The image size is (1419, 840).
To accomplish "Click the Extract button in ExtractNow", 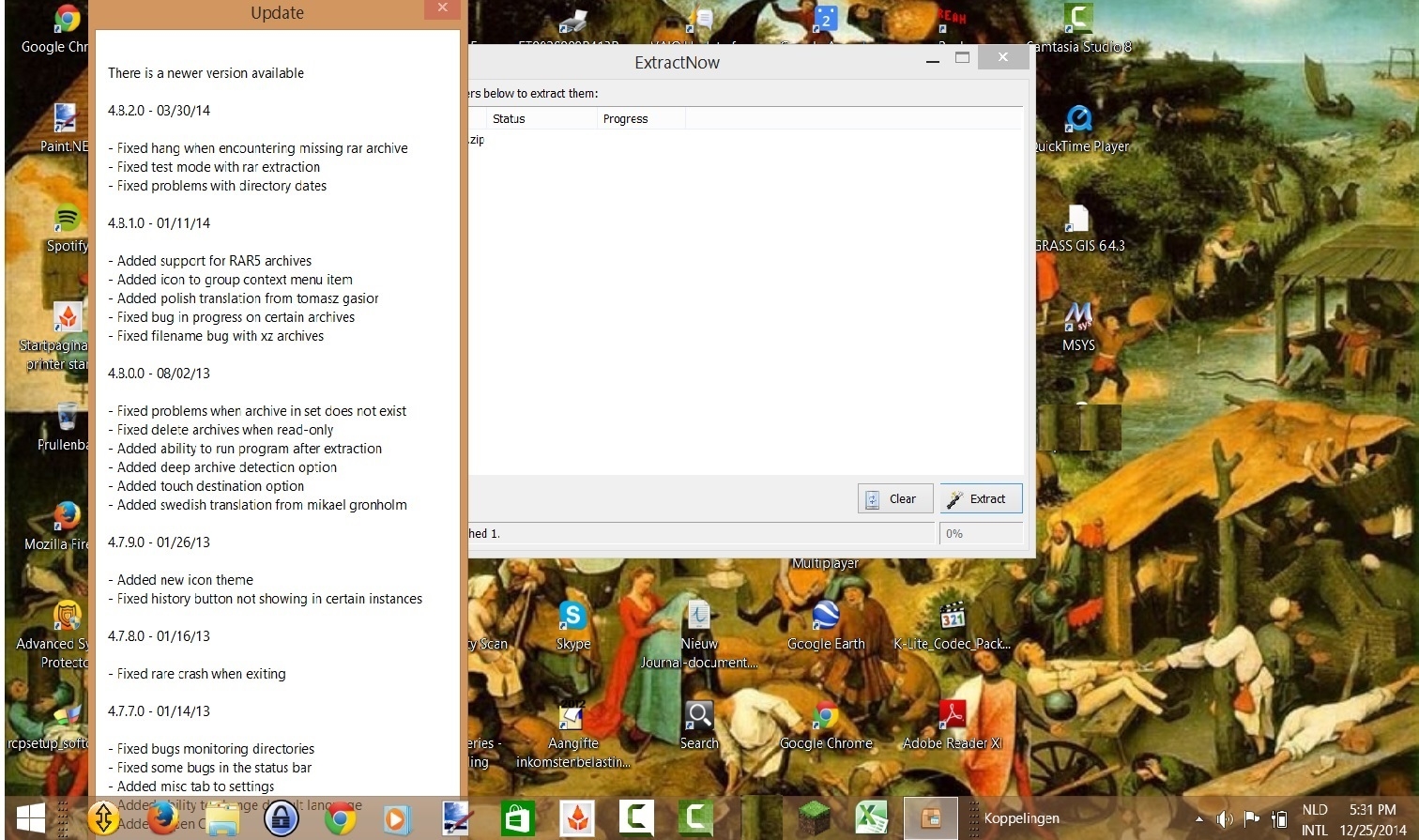I will [x=980, y=499].
